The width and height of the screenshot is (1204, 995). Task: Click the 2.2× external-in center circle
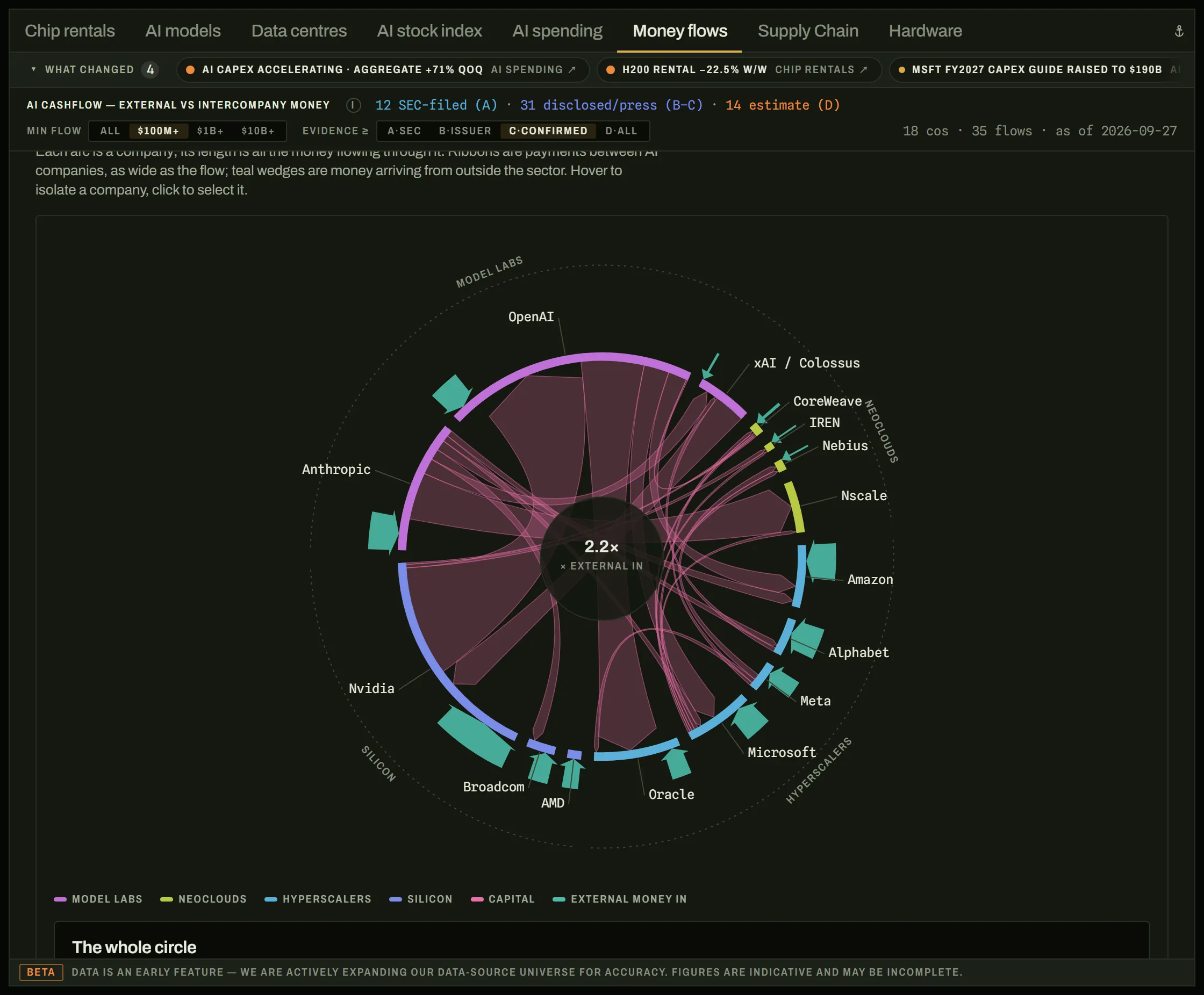tap(601, 559)
